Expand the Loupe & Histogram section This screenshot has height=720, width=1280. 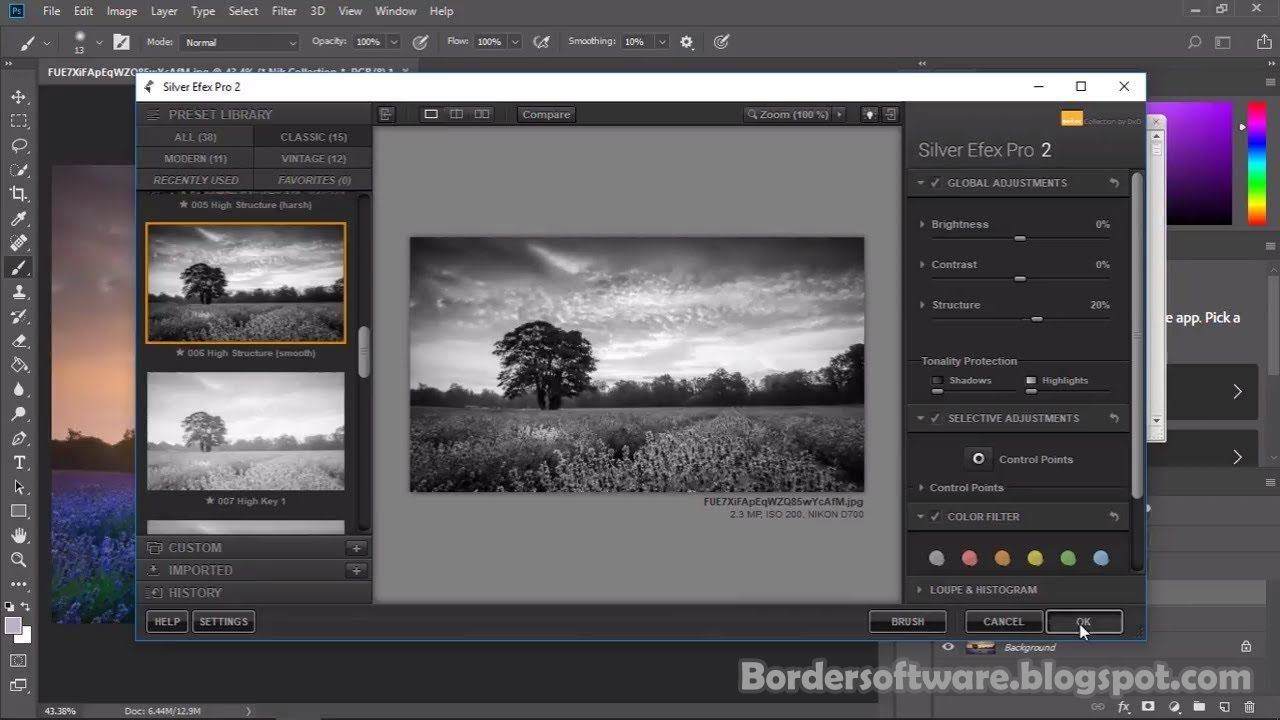983,590
